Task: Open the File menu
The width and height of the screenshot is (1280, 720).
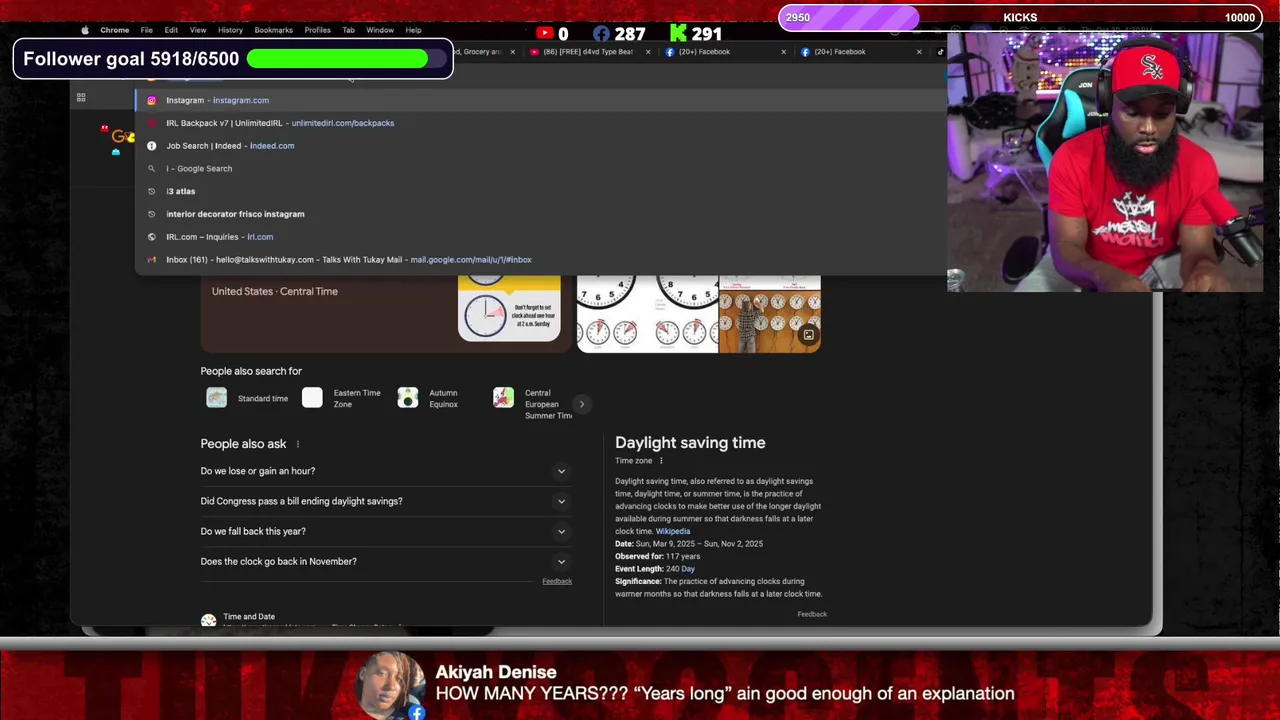Action: click(146, 30)
